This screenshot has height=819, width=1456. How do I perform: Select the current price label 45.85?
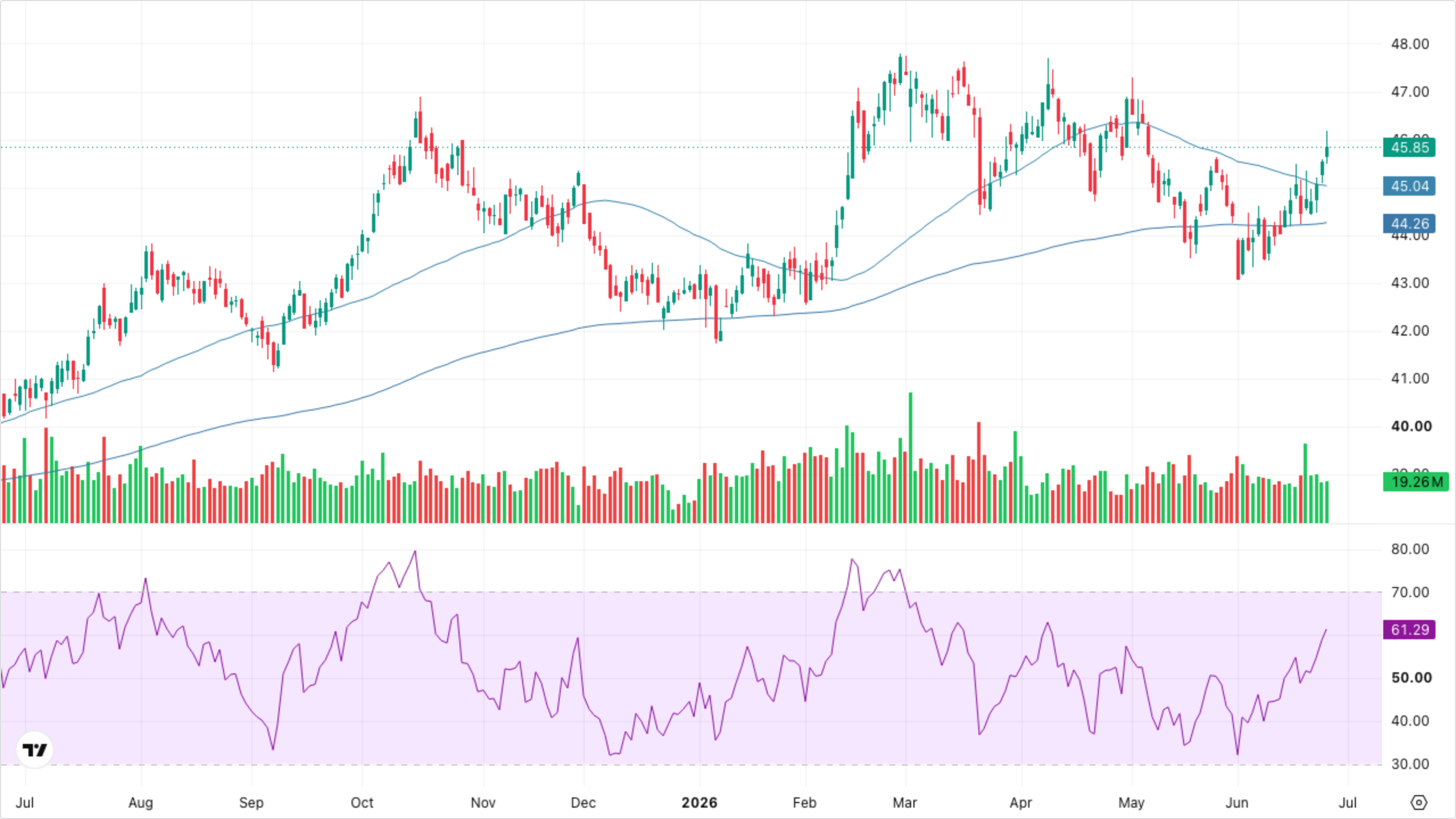coord(1409,148)
